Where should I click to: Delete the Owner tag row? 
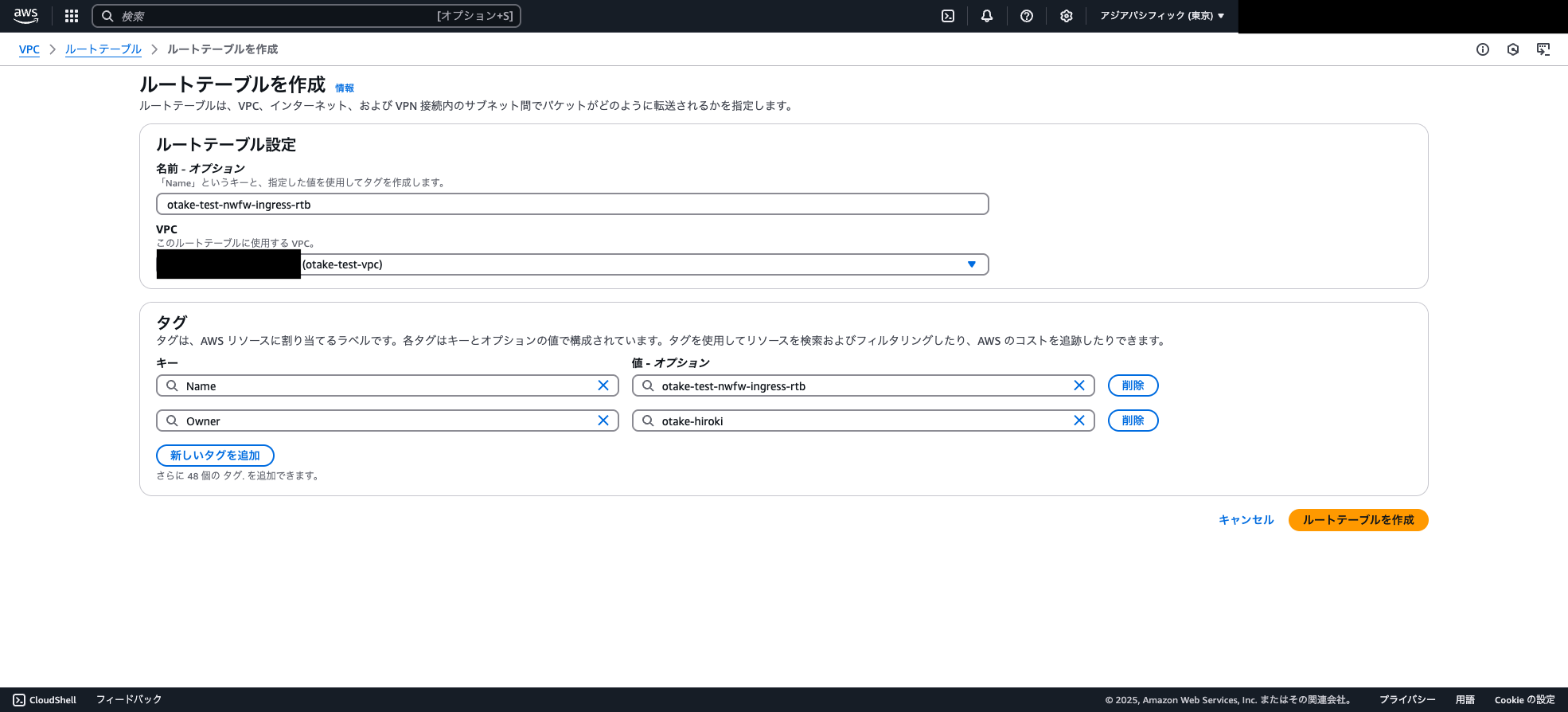pyautogui.click(x=1133, y=421)
